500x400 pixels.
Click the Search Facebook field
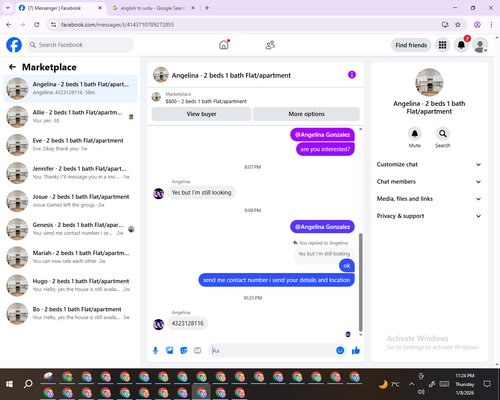(80, 45)
